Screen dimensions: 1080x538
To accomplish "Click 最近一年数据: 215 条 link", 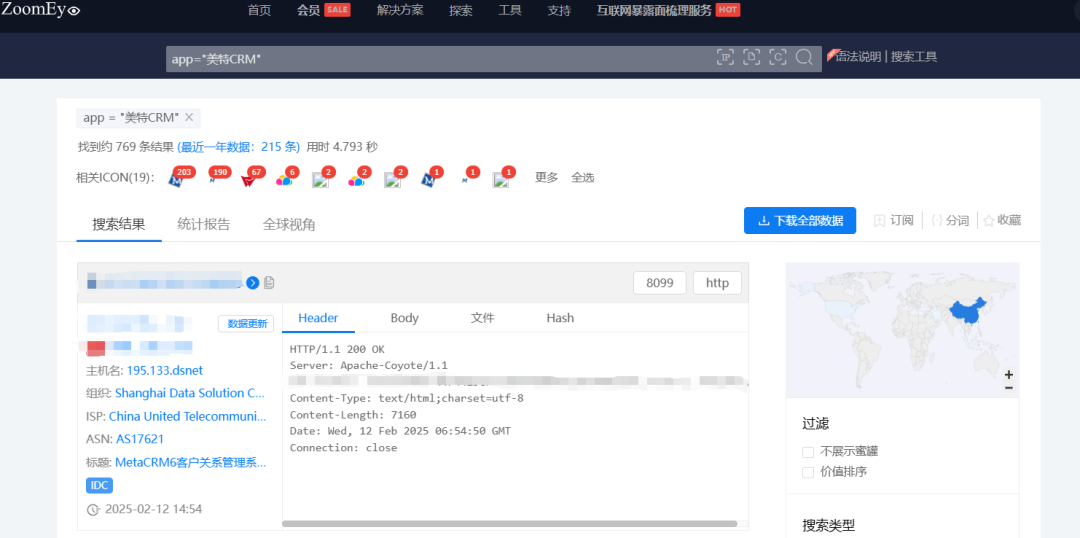I will pos(238,147).
